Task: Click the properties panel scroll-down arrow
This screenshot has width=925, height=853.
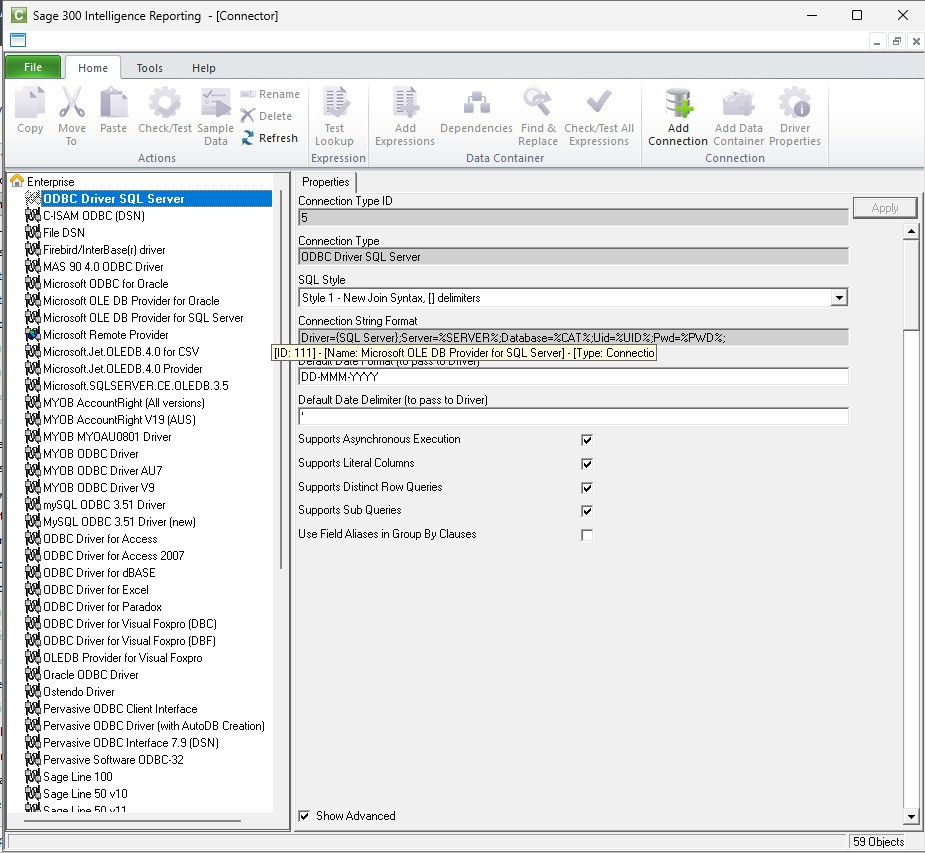Action: click(911, 817)
